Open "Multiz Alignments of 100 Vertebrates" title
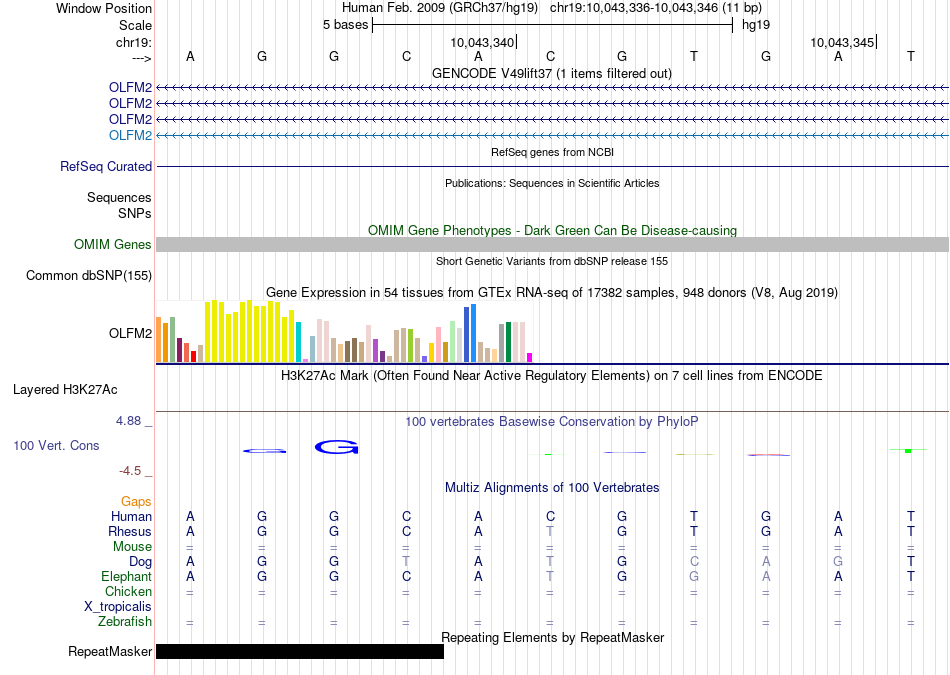The width and height of the screenshot is (950, 675). click(552, 488)
